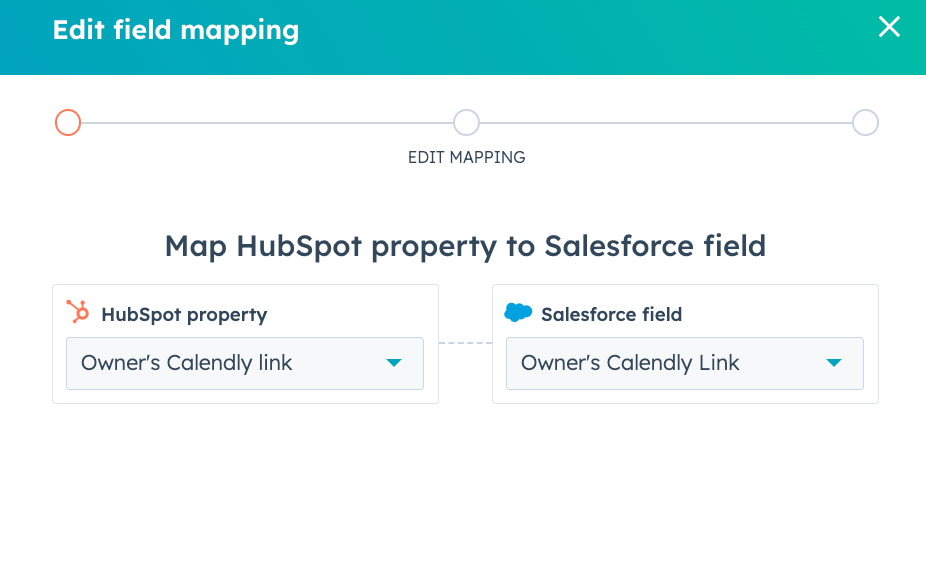Click the "Map HubSpot property to Salesforce field" heading
This screenshot has width=926, height=582.
[x=465, y=245]
